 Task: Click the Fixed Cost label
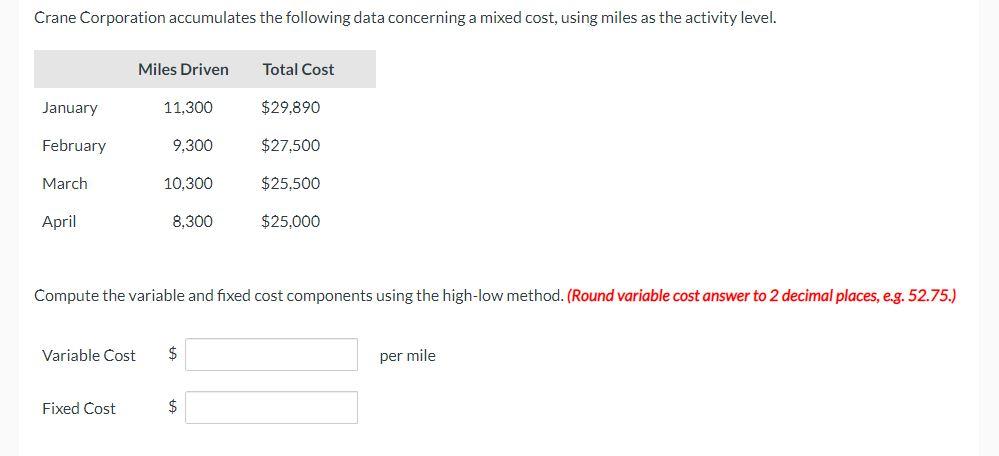pyautogui.click(x=79, y=408)
